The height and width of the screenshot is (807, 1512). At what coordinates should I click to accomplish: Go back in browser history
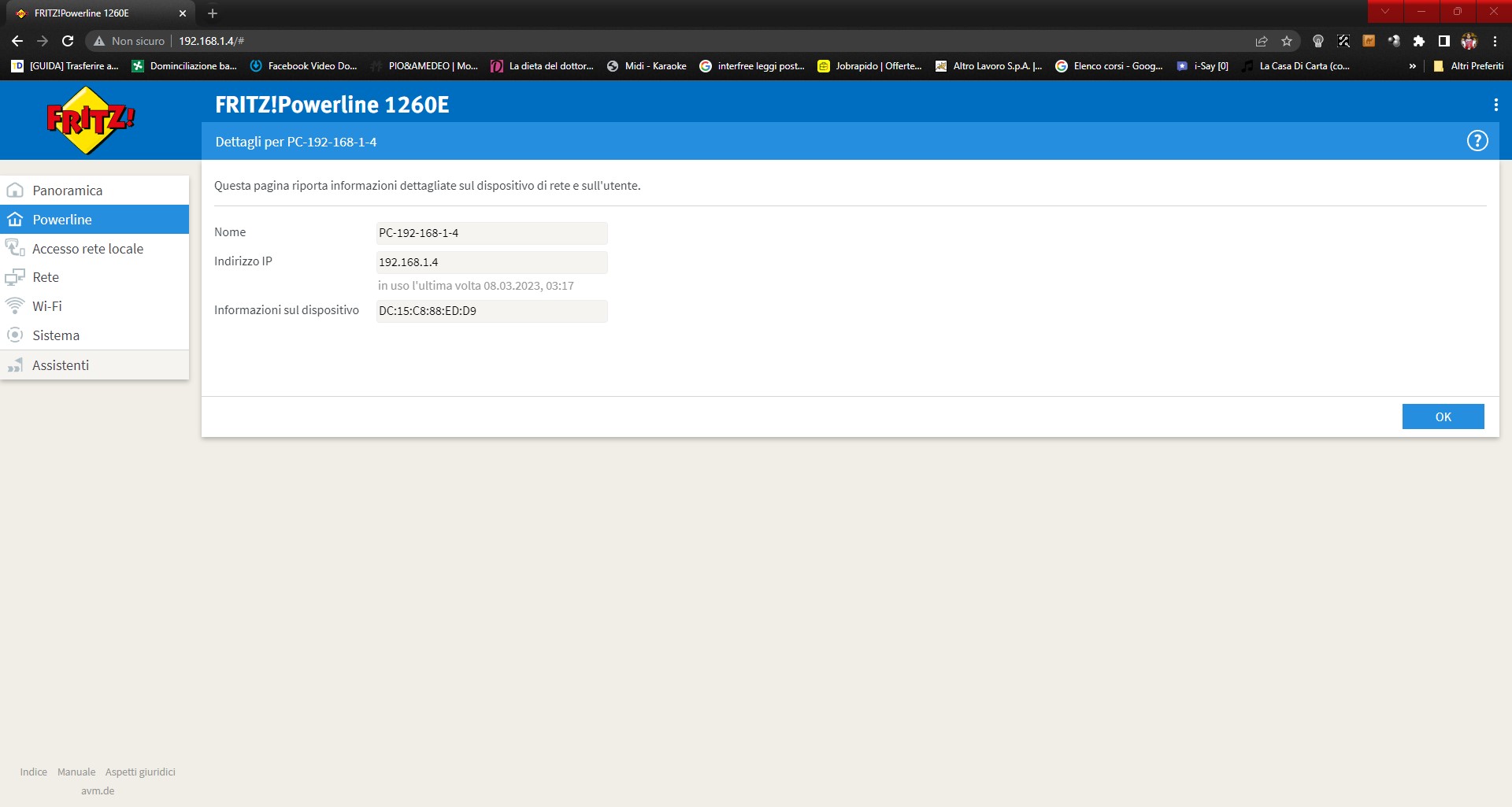click(17, 41)
